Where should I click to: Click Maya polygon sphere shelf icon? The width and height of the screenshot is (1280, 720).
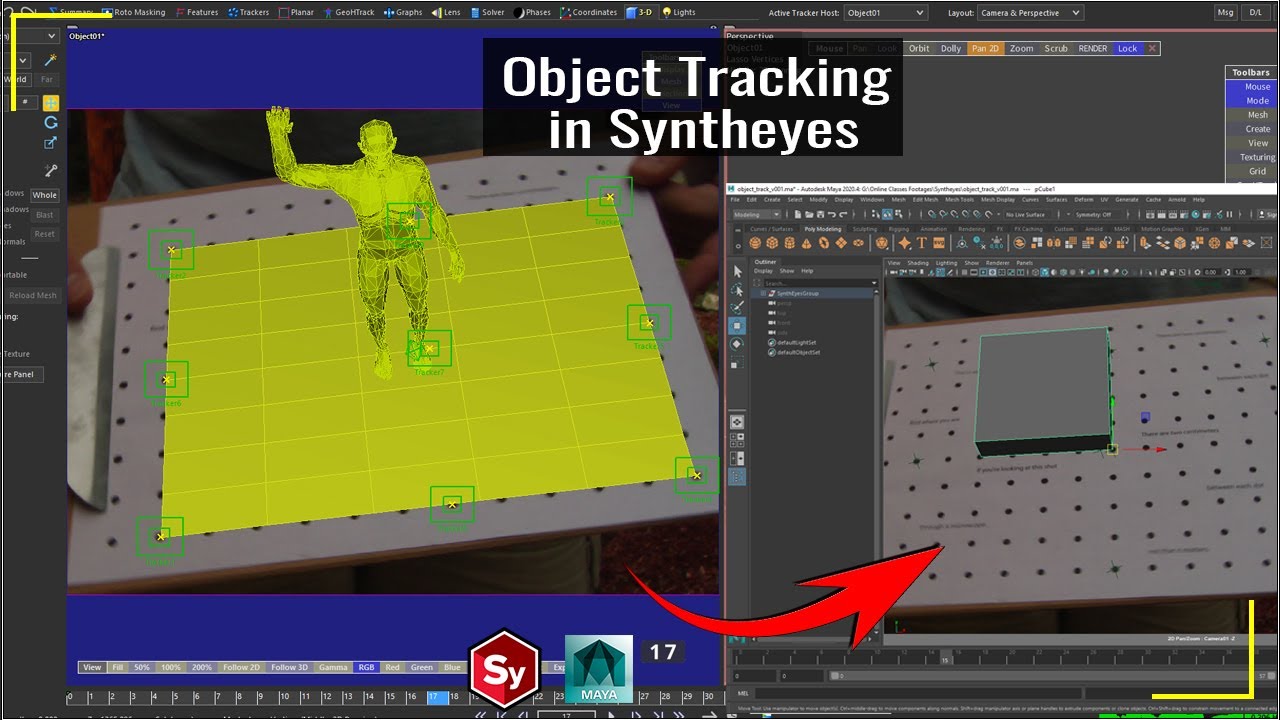tap(756, 243)
